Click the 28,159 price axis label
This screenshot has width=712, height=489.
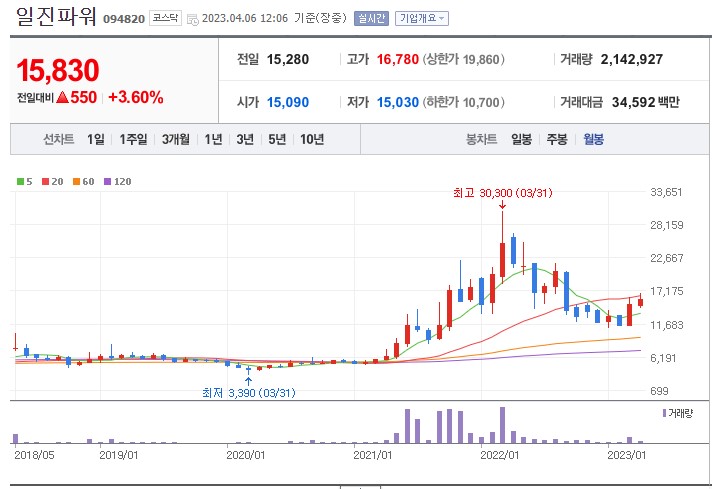(667, 225)
